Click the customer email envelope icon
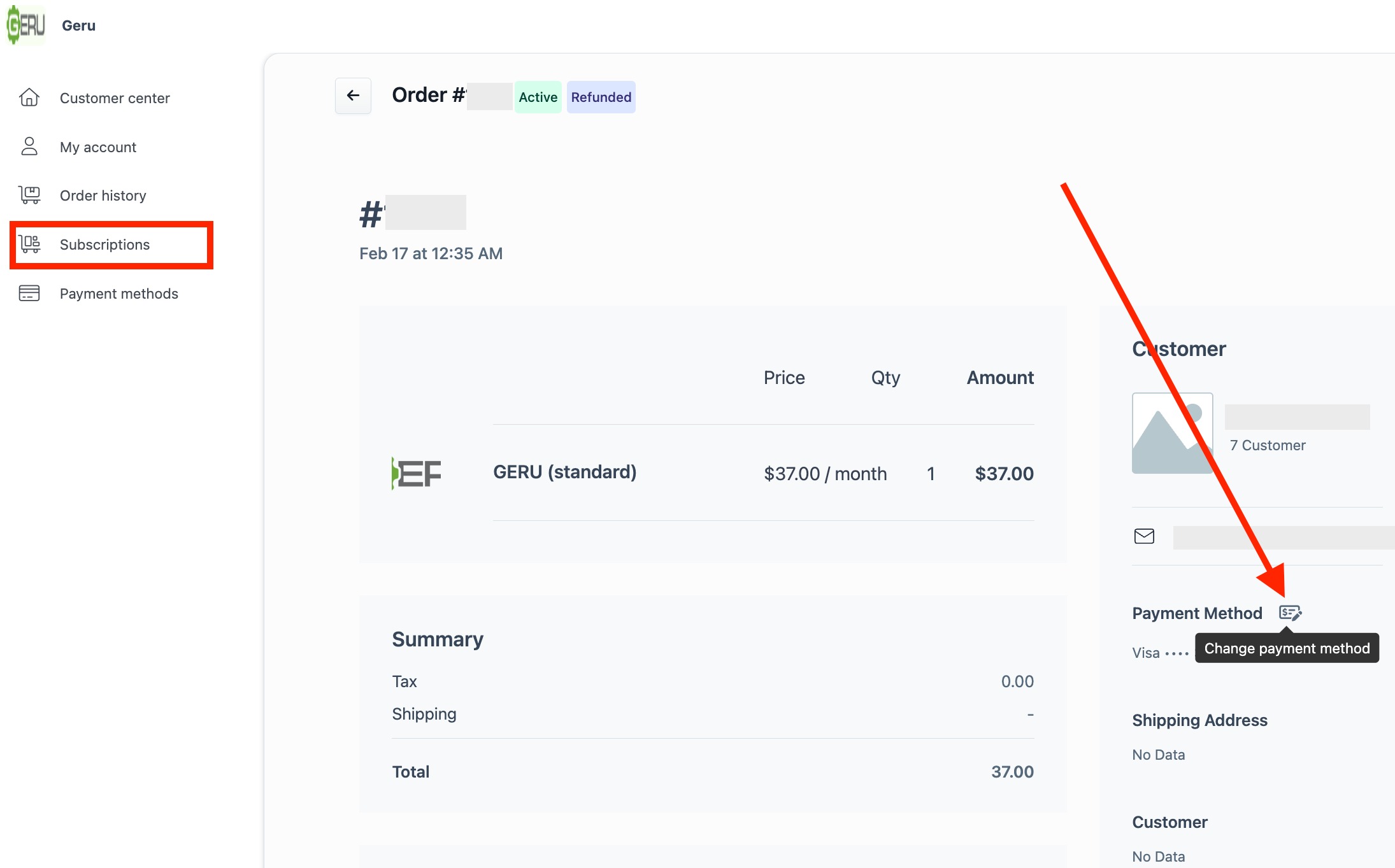The height and width of the screenshot is (868, 1395). point(1144,536)
